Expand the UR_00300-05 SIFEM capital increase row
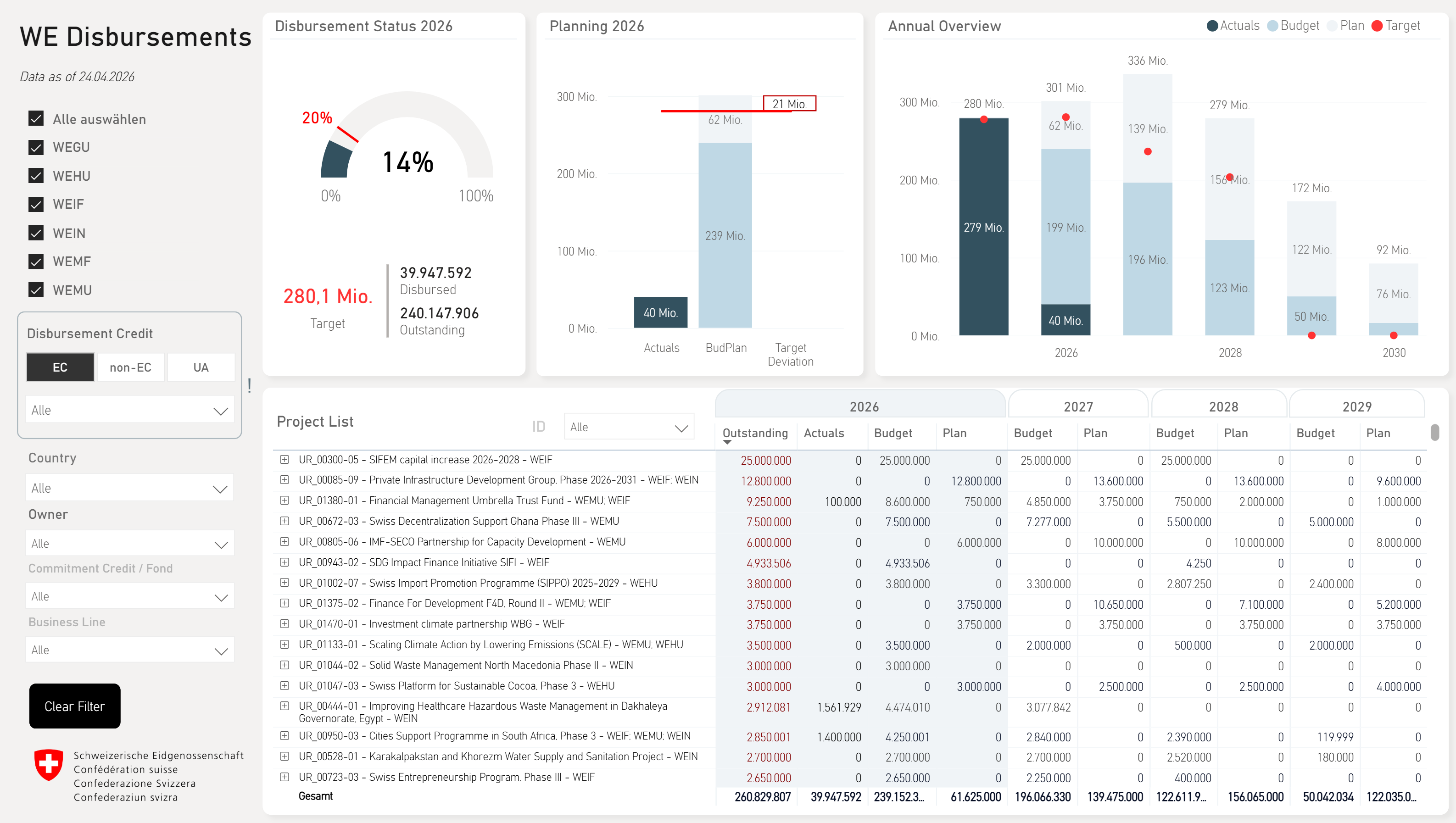 [285, 460]
